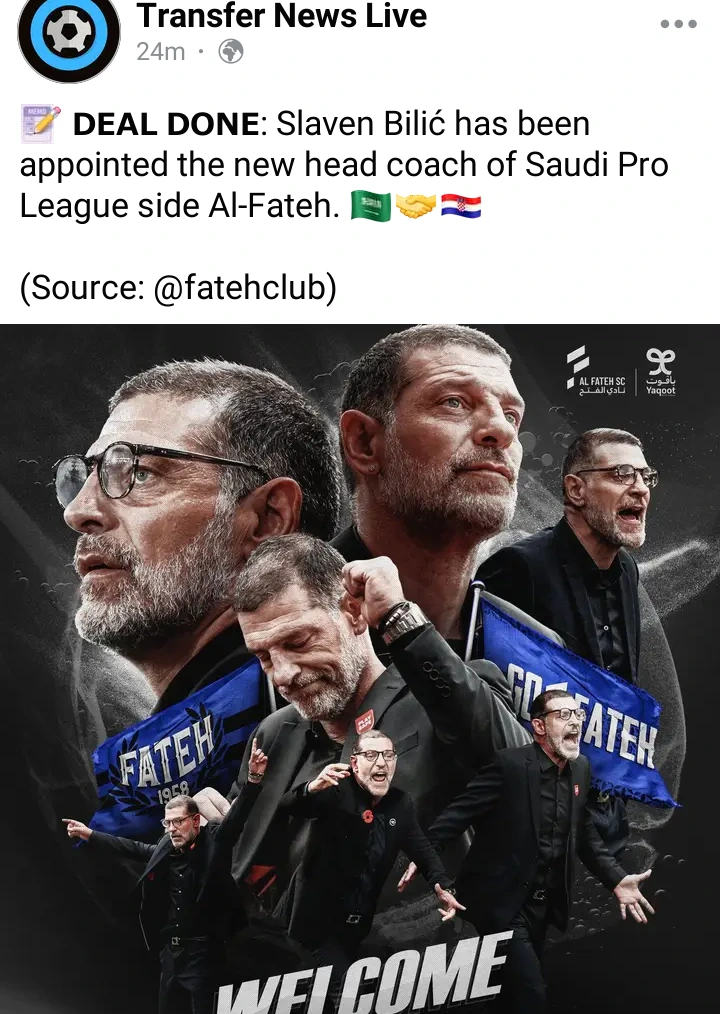Click the globe public audience icon

(231, 51)
